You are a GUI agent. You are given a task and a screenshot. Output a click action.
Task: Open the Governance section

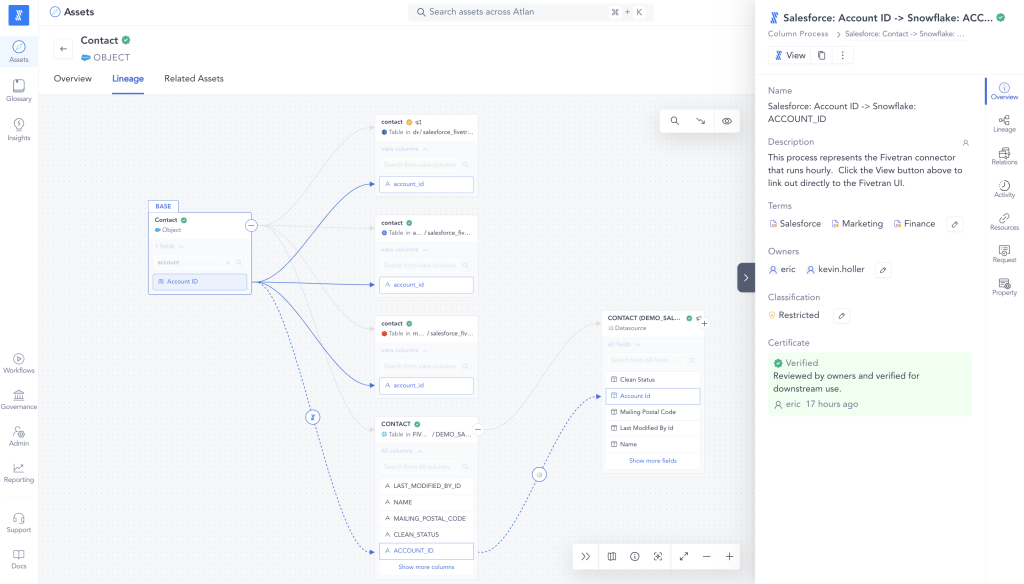18,399
